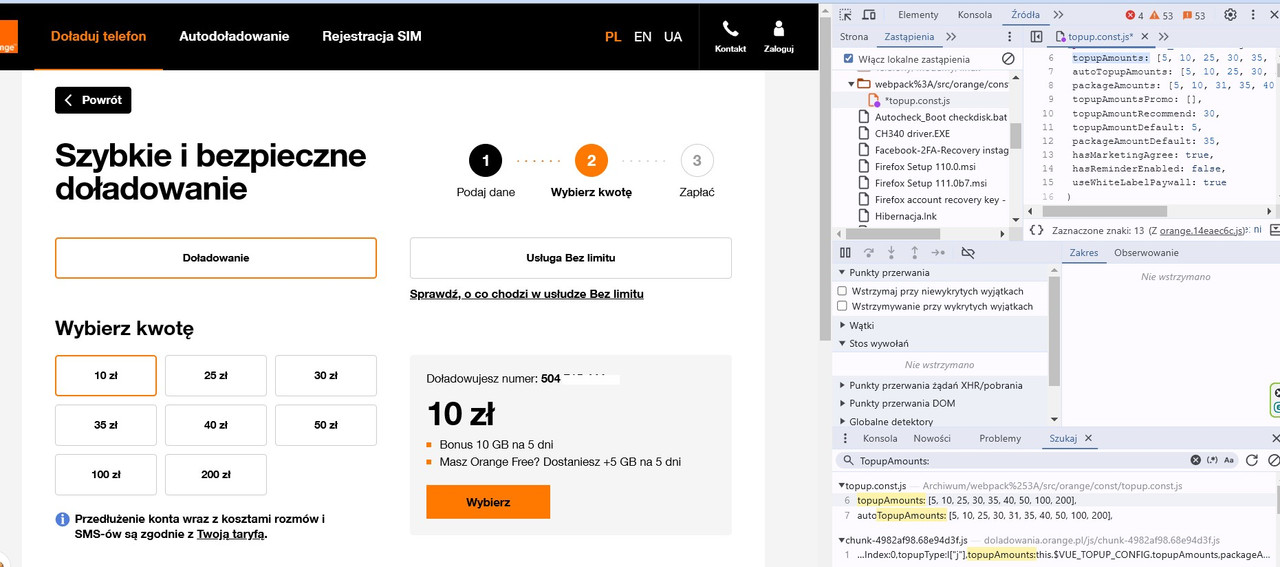Open 'Autodoładowanie' in site navigation
1280x567 pixels.
click(x=234, y=36)
